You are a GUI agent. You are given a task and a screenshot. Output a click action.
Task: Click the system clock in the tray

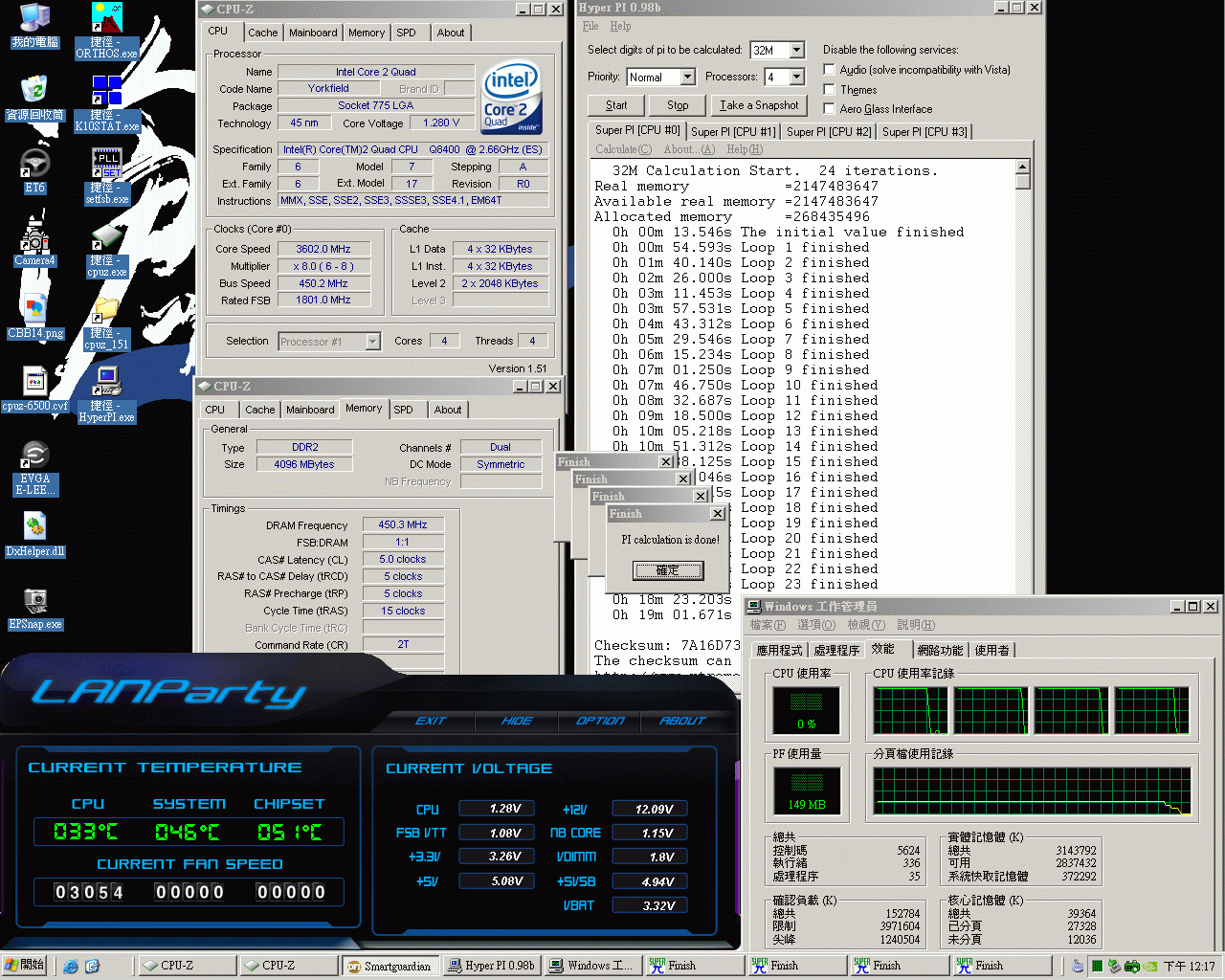point(1190,967)
